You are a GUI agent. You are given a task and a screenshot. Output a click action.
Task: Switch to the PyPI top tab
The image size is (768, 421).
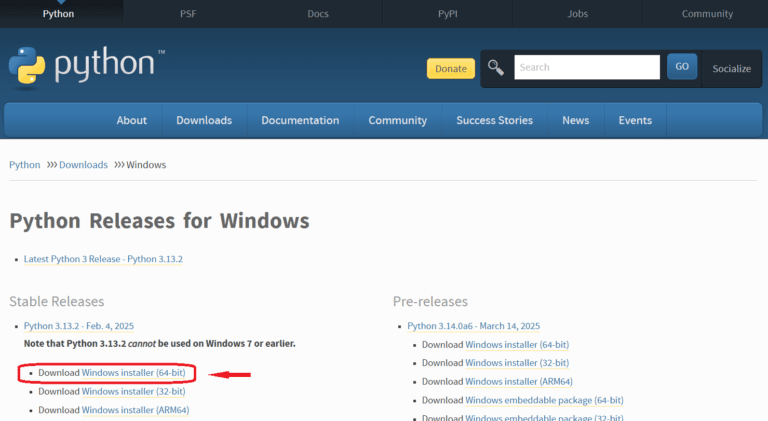tap(447, 14)
